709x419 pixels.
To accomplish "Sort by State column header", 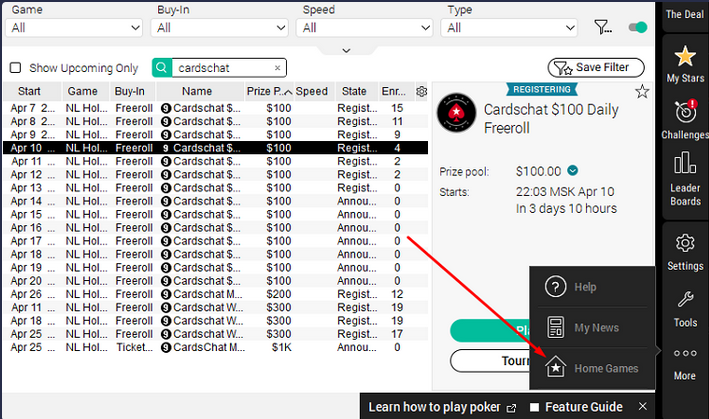I will (x=356, y=91).
